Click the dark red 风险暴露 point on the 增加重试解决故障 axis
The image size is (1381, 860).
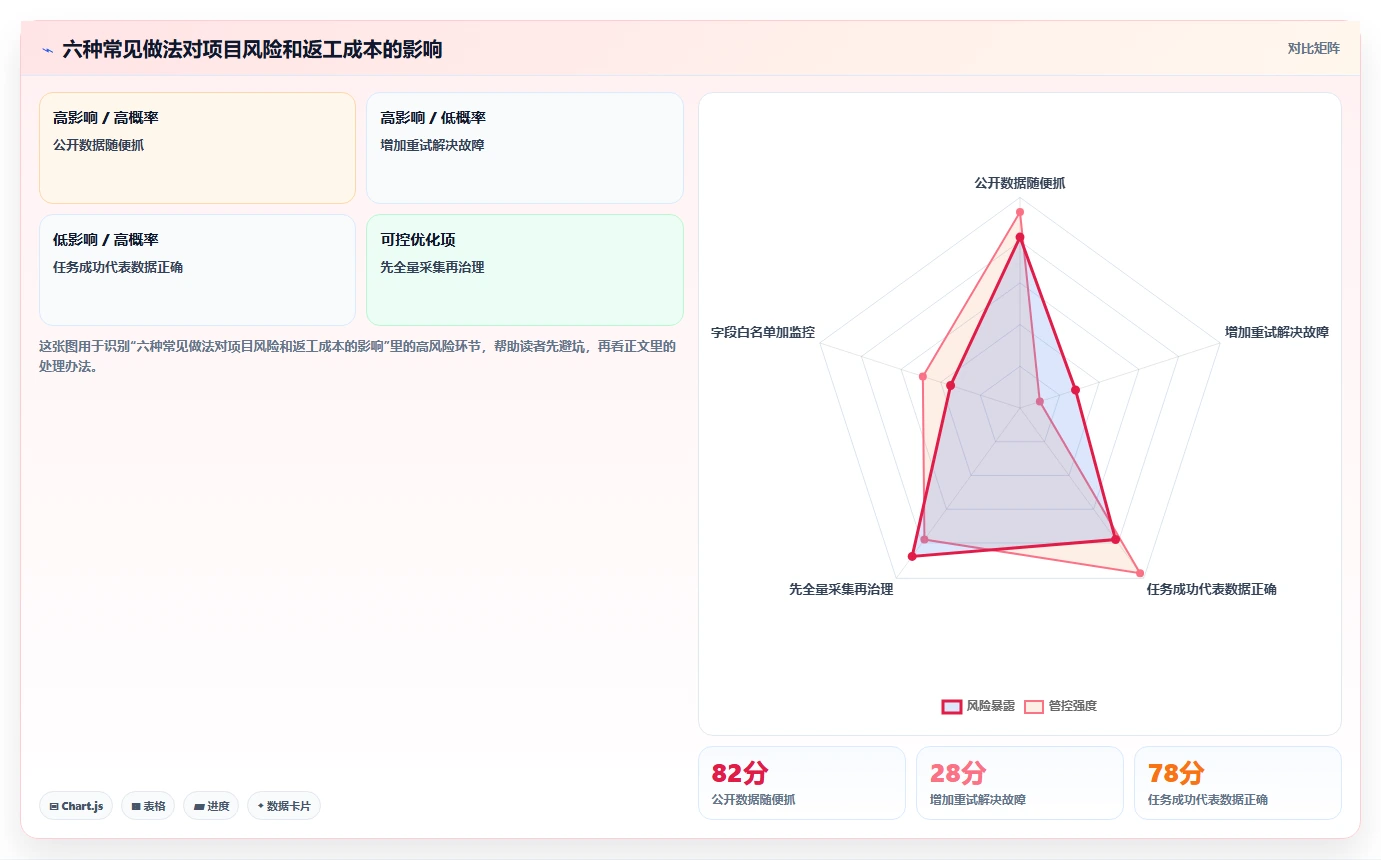tap(1076, 390)
